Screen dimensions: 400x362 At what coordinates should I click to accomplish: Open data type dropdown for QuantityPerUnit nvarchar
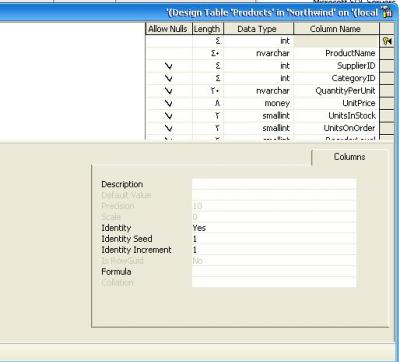[x=258, y=91]
